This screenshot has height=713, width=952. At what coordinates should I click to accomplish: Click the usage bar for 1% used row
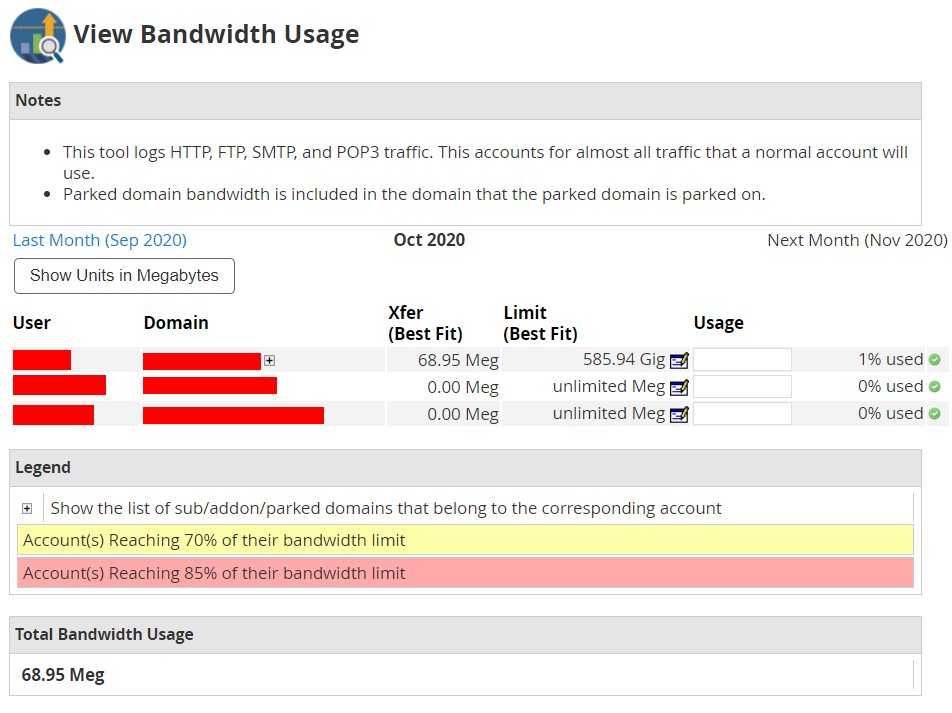coord(742,360)
